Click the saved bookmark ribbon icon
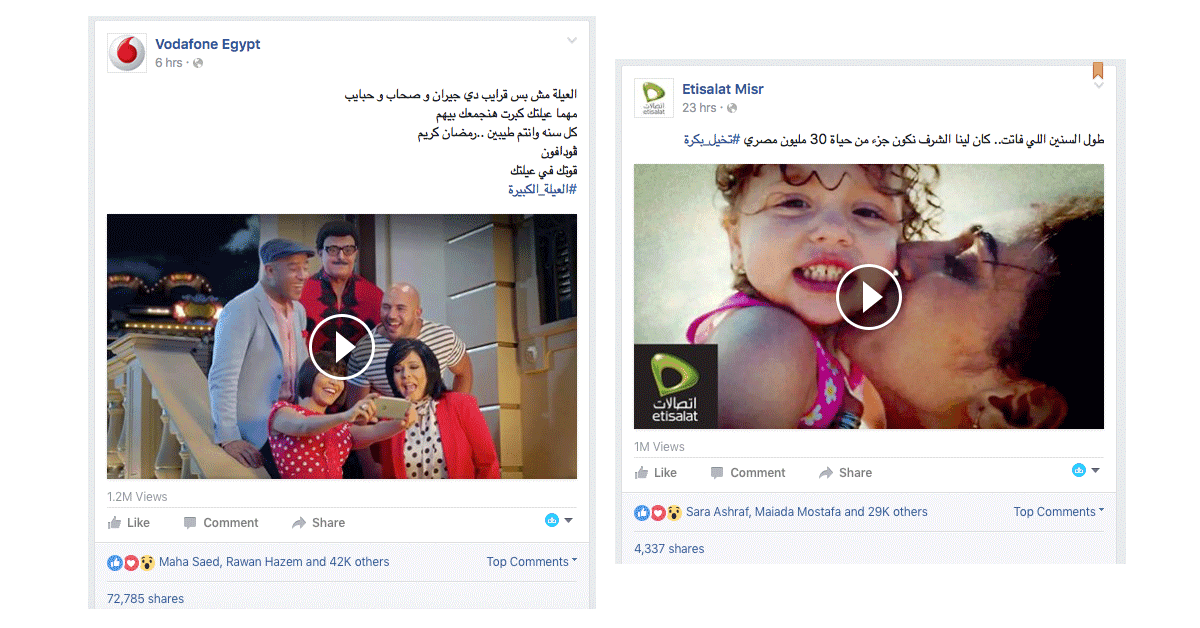The height and width of the screenshot is (628, 1200). pos(1098,70)
